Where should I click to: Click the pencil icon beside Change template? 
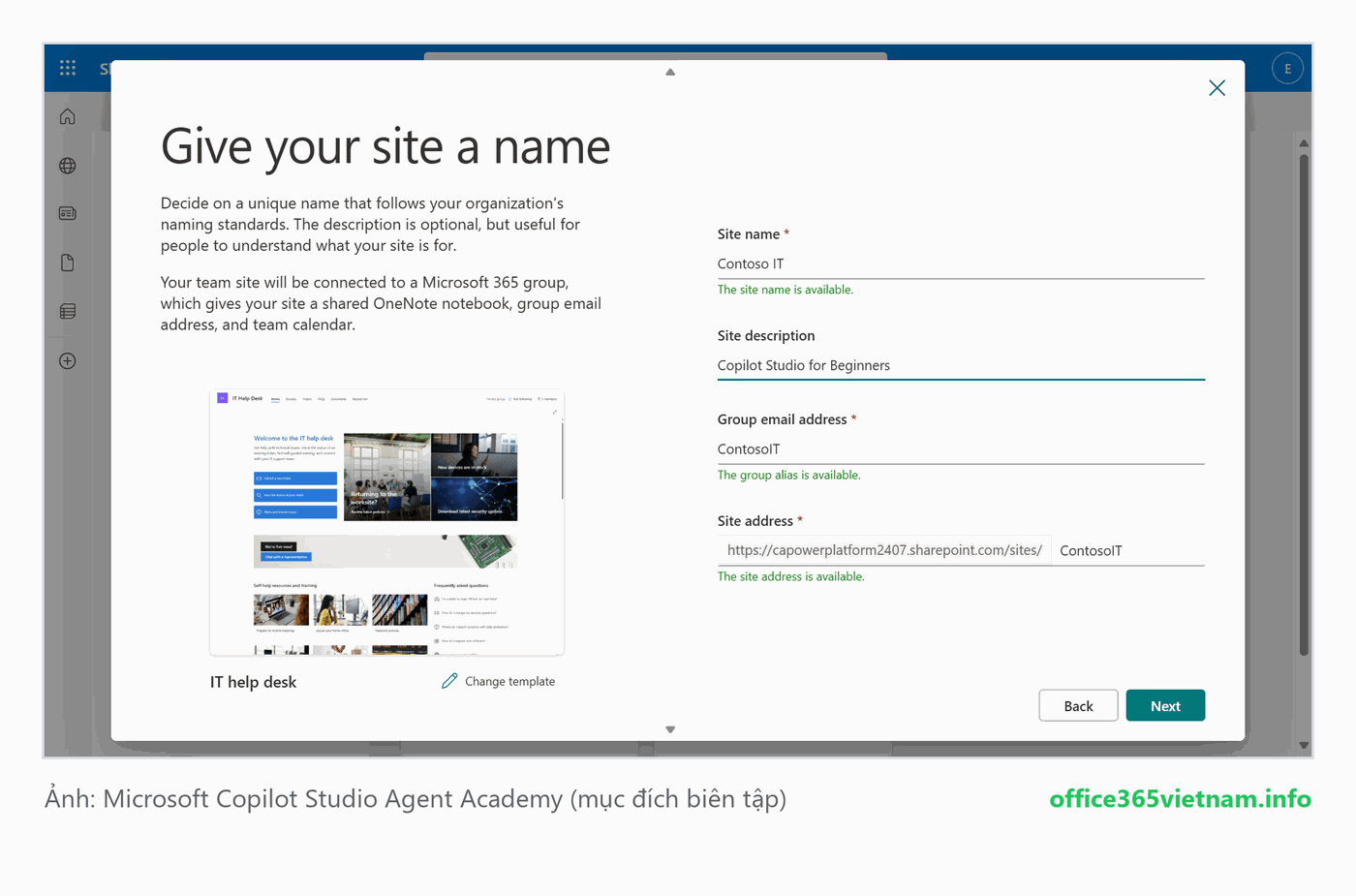tap(448, 681)
